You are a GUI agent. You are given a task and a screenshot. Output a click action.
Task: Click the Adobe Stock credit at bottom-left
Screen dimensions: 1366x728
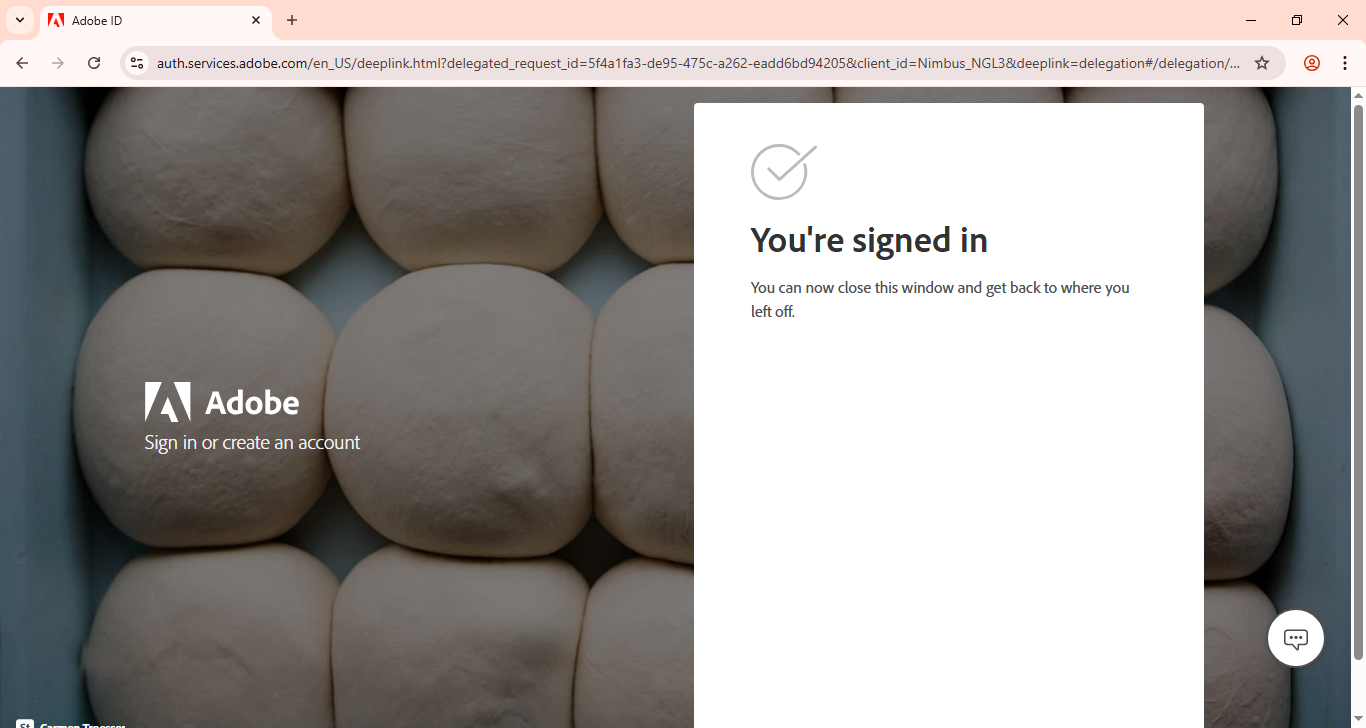70,724
